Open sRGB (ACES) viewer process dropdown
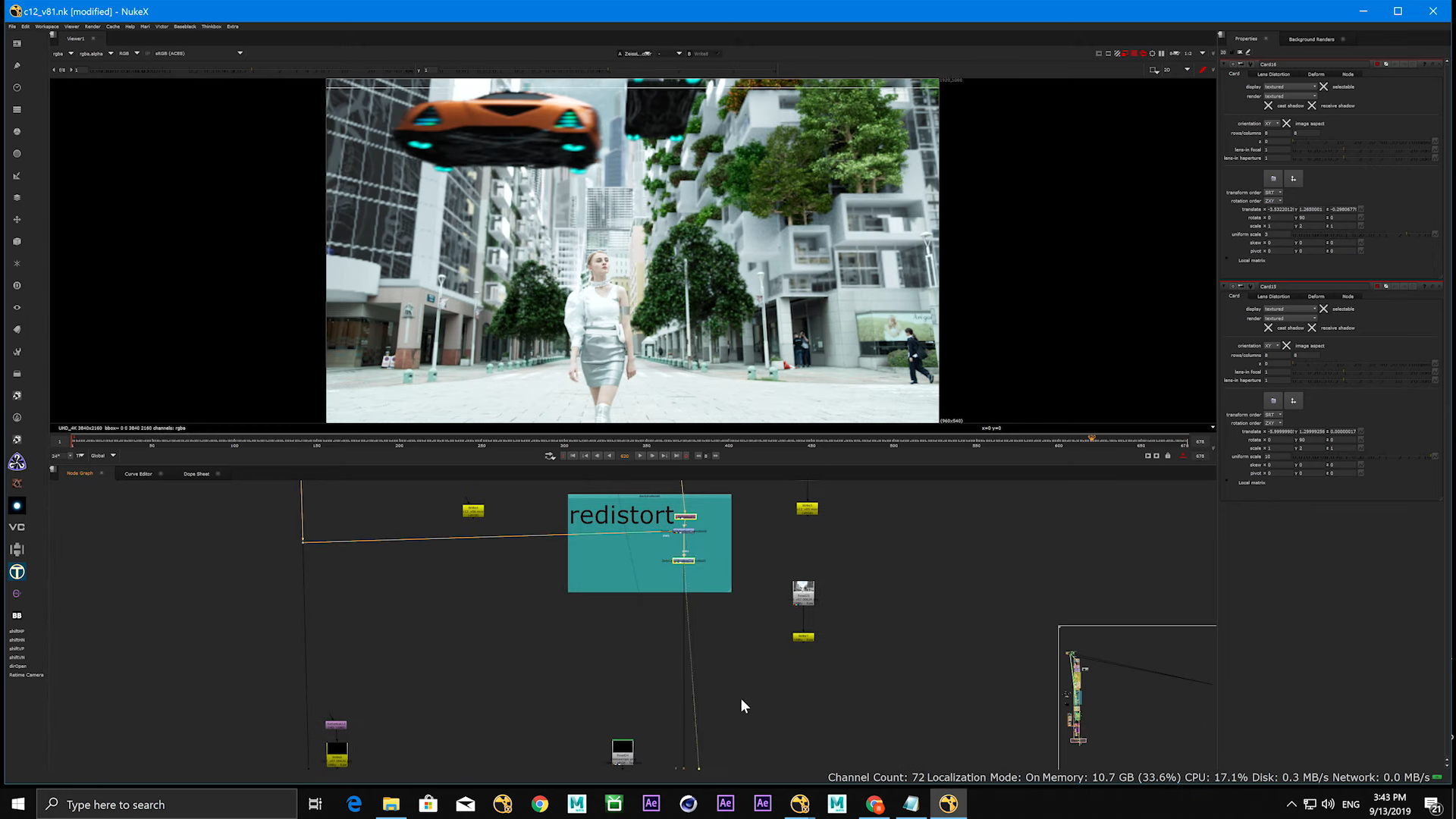The height and width of the screenshot is (819, 1456). [x=199, y=53]
